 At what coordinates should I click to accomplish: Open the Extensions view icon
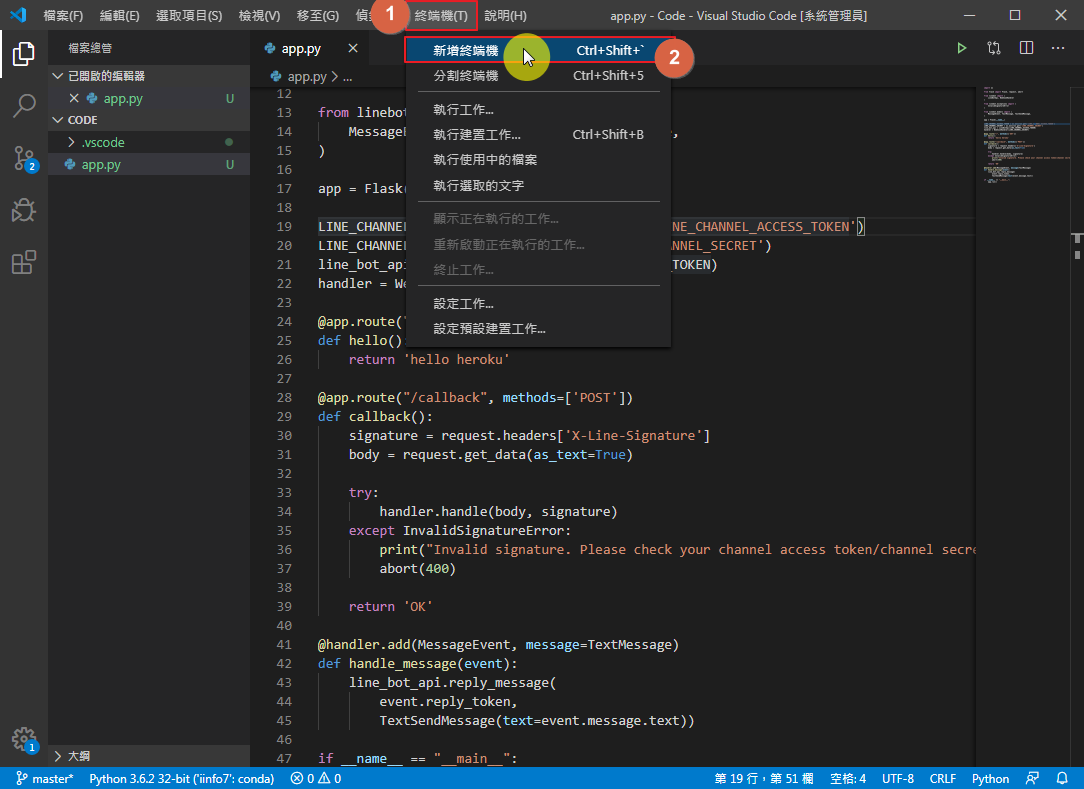coord(24,262)
